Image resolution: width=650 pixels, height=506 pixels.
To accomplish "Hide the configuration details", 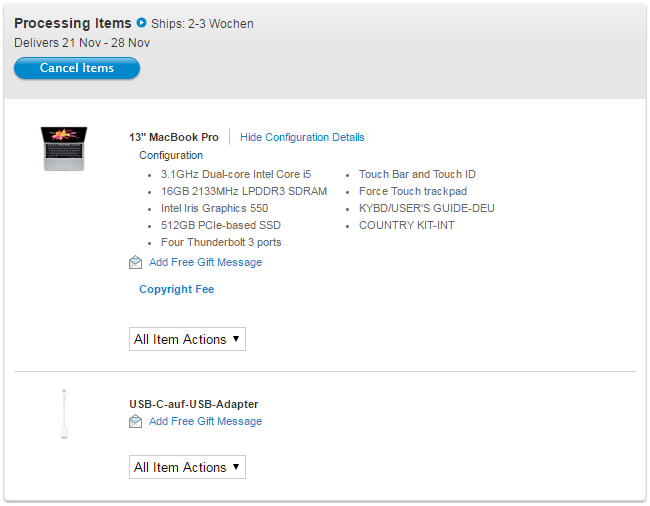I will click(302, 137).
